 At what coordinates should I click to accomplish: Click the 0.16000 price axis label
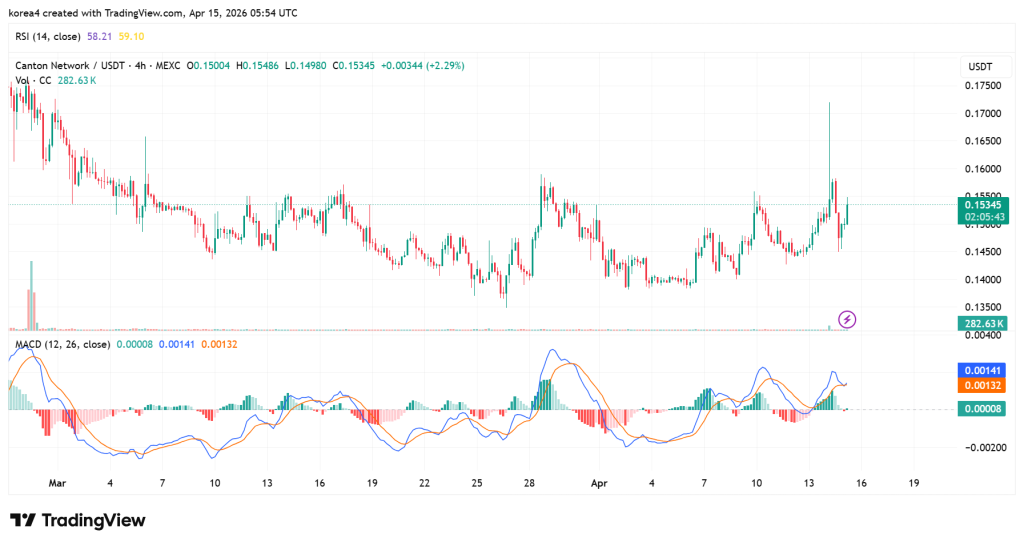tap(983, 169)
